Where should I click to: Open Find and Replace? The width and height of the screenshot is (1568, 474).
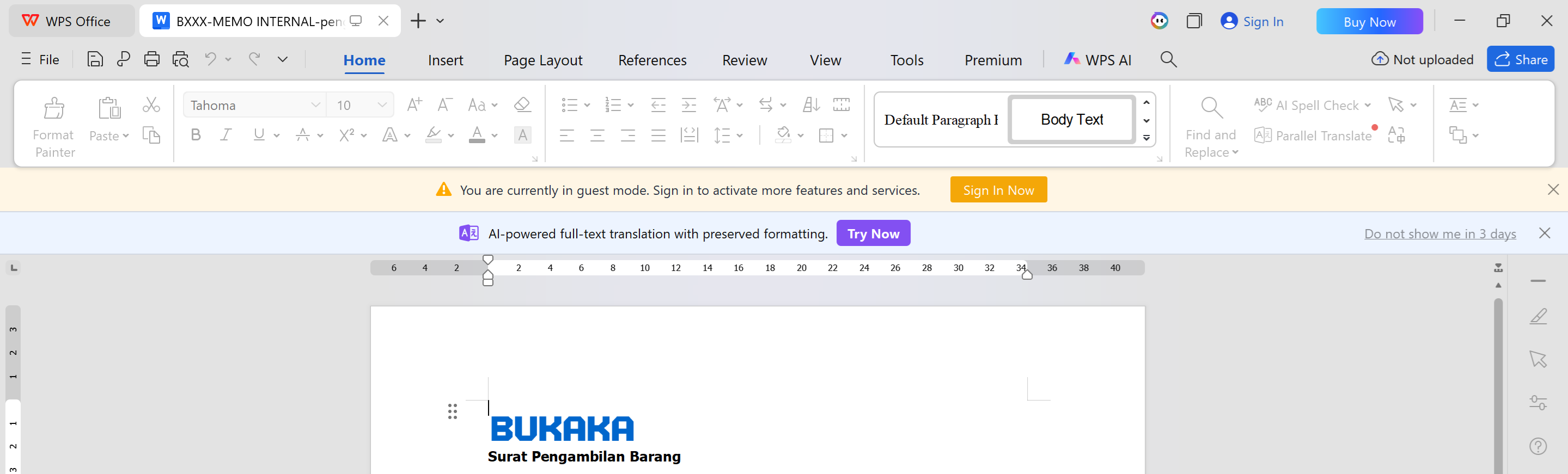(1211, 127)
